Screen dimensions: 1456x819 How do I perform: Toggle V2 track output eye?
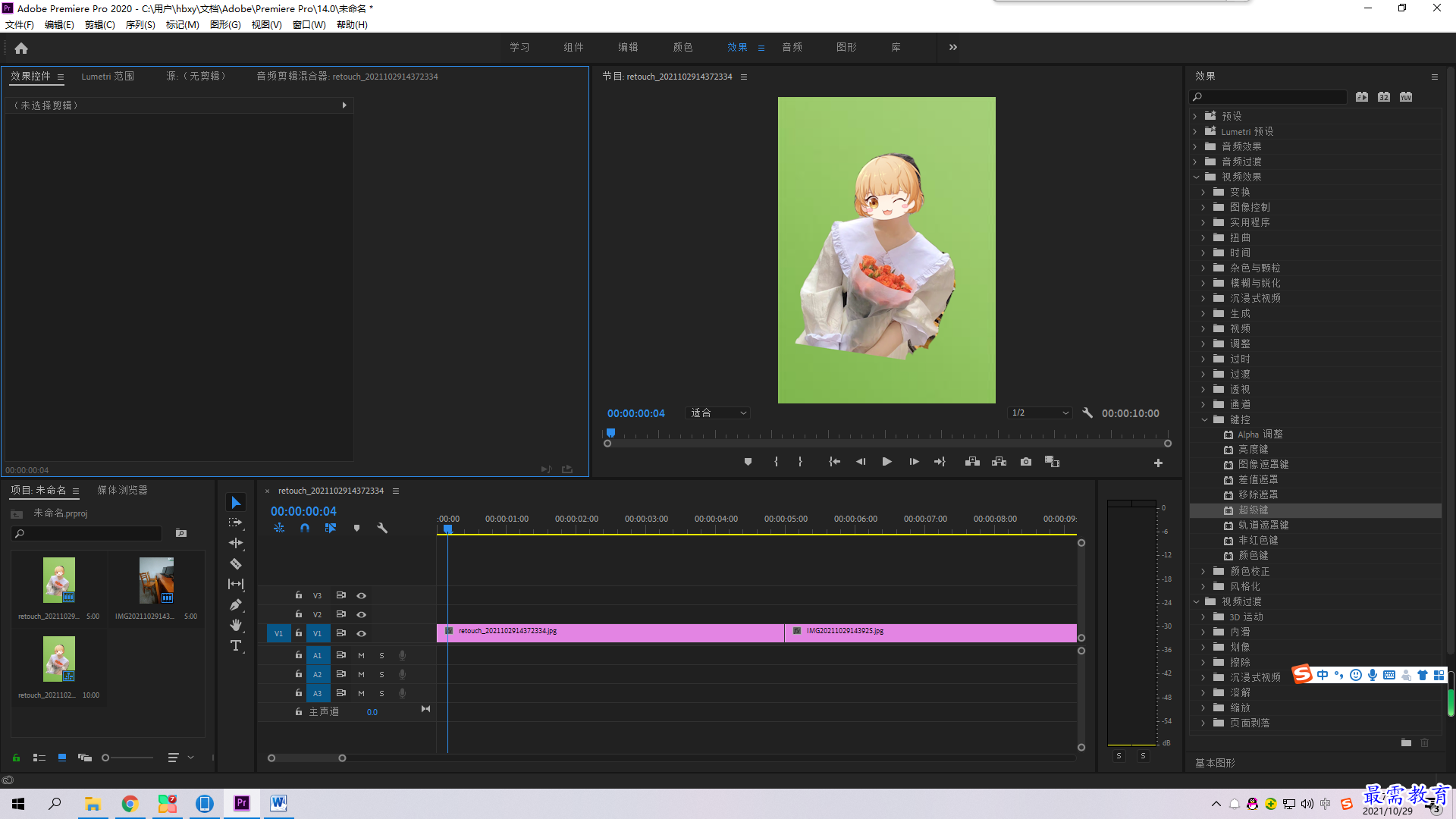pyautogui.click(x=362, y=614)
